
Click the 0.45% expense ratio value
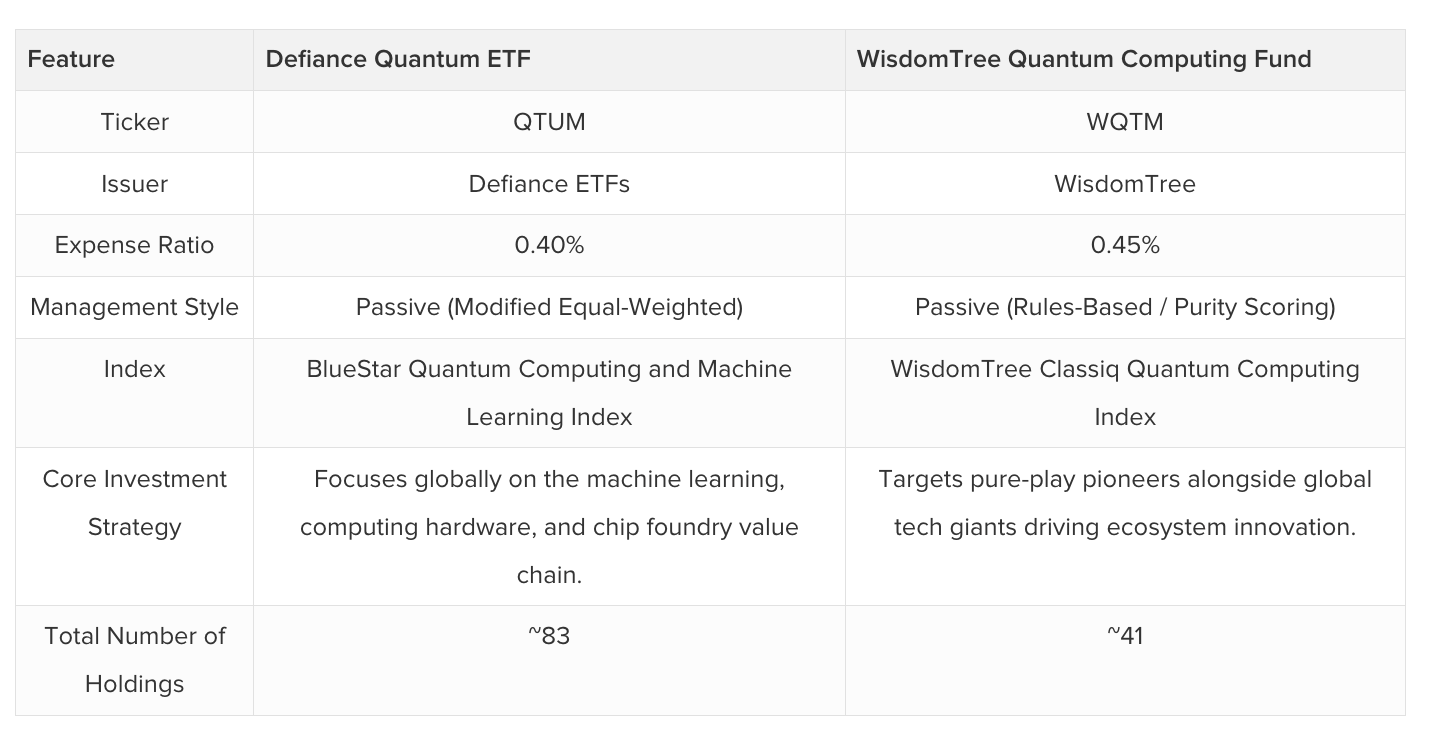[1125, 245]
